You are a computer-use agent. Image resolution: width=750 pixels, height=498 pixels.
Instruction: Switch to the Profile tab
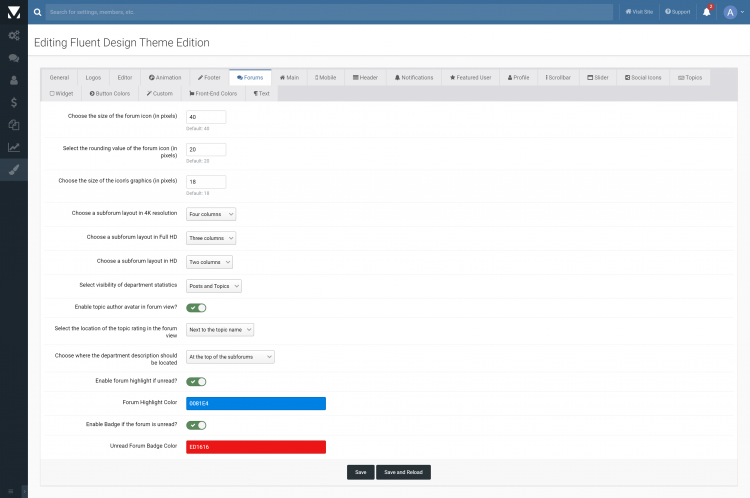[x=518, y=77]
